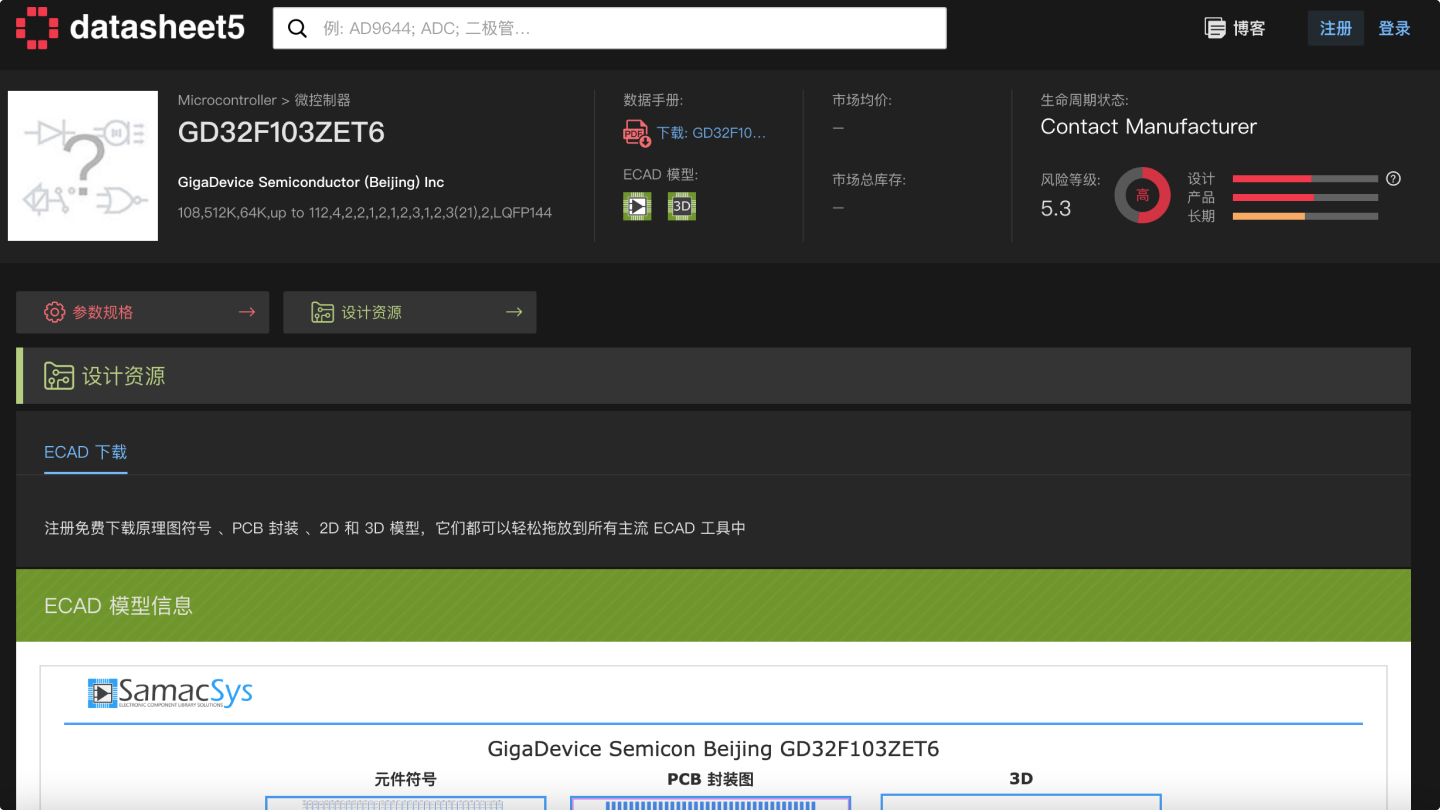Screen dimensions: 1440x810
Task: Click the 5.3 risk score value
Action: pos(1056,208)
